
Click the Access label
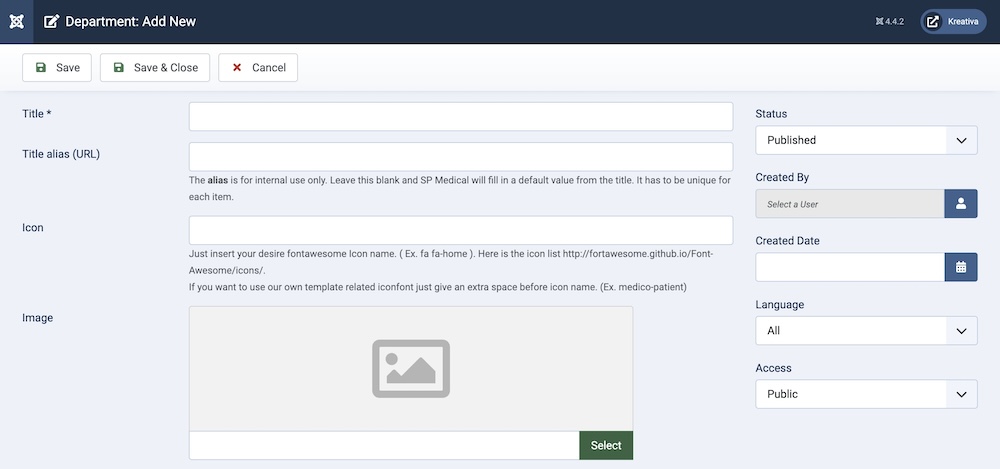[773, 368]
